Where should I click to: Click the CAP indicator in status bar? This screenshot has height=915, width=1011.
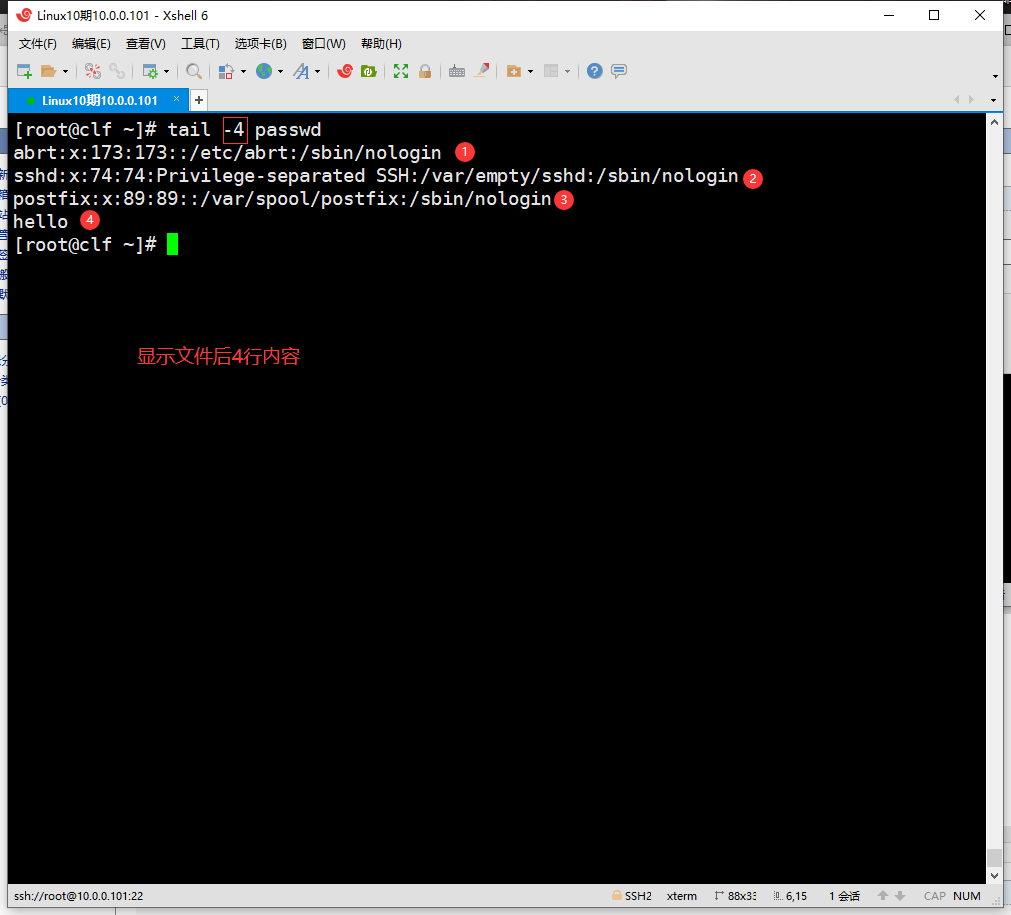point(934,896)
